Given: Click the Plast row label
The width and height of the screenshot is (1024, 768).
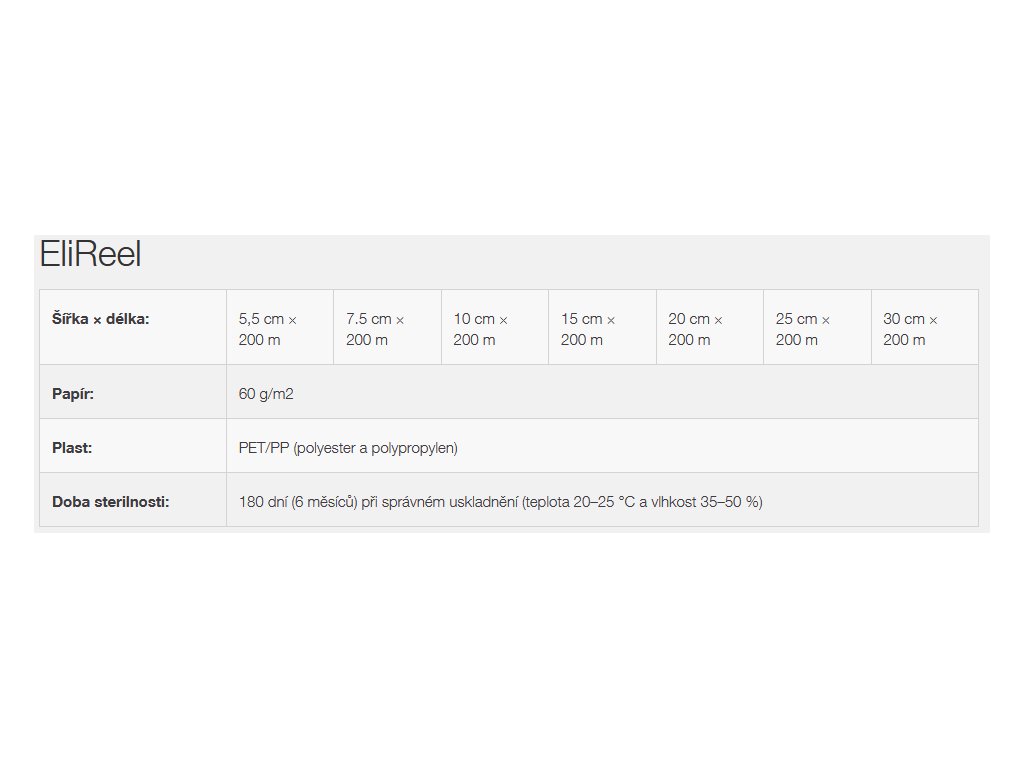Looking at the screenshot, I should pos(72,449).
